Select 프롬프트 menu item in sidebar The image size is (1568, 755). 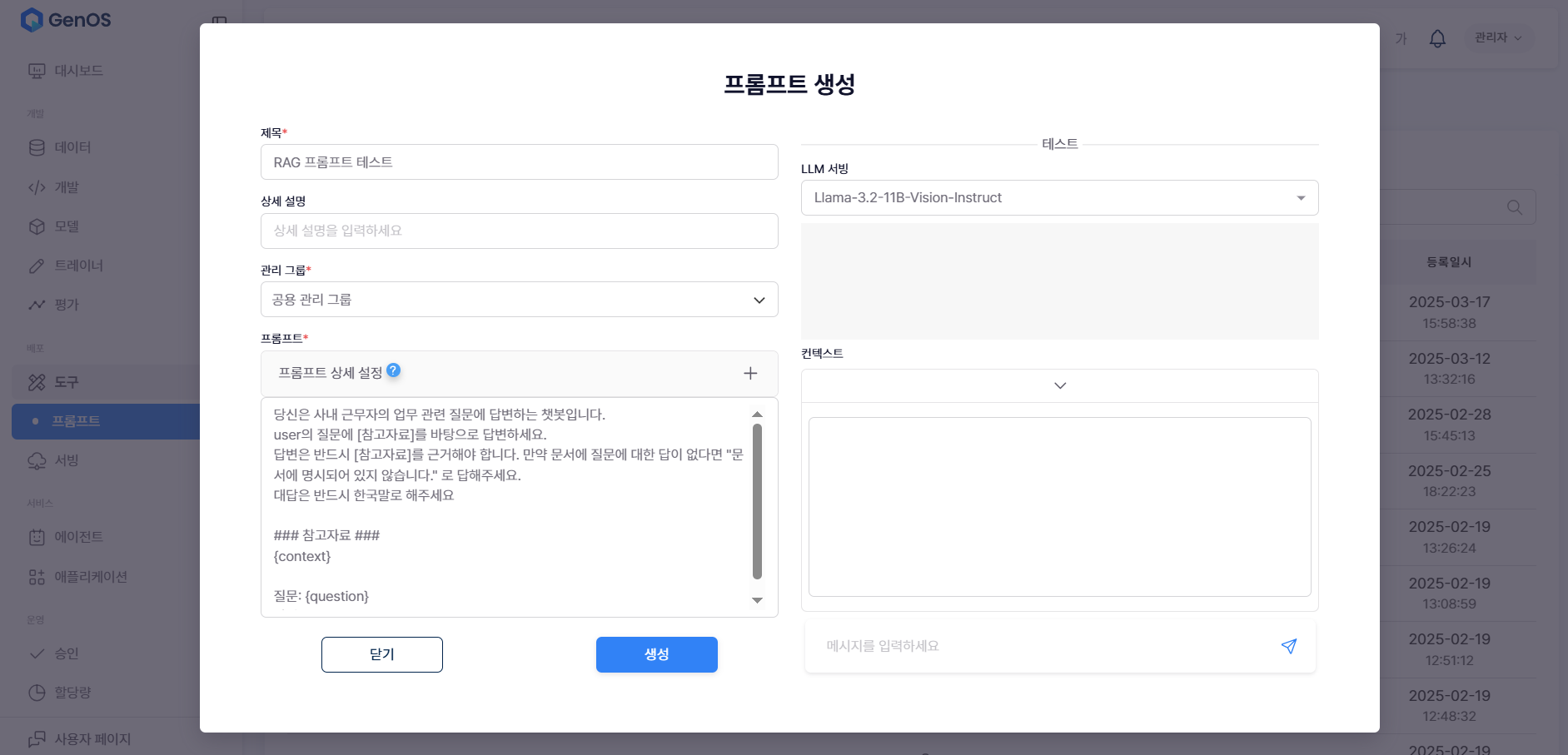[x=76, y=421]
